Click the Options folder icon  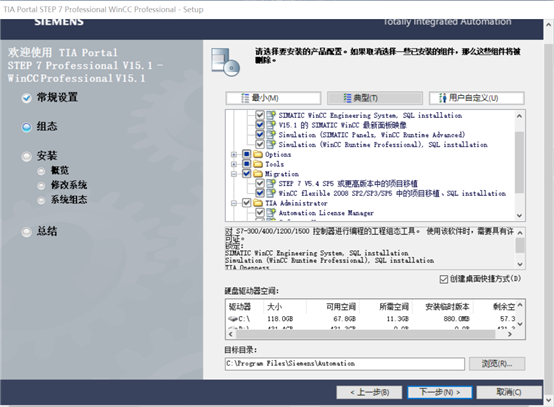258,154
